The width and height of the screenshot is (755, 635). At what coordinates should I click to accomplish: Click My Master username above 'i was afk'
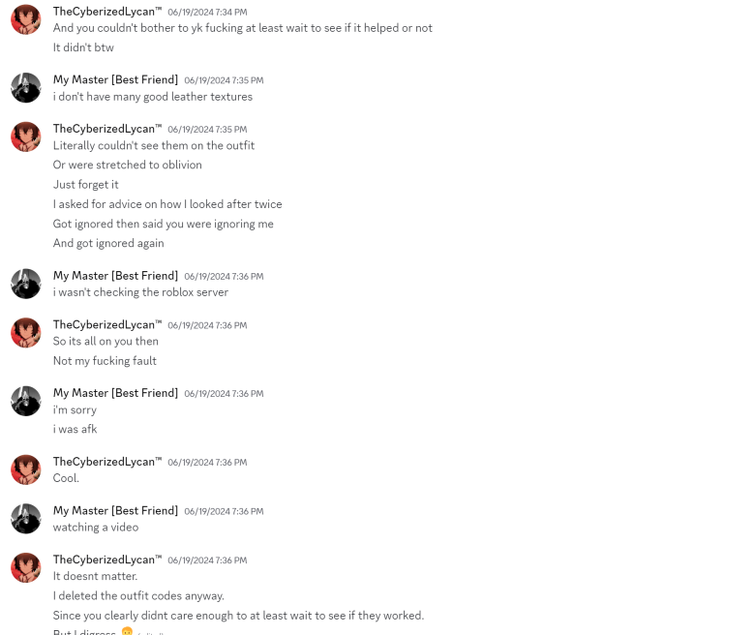click(116, 393)
